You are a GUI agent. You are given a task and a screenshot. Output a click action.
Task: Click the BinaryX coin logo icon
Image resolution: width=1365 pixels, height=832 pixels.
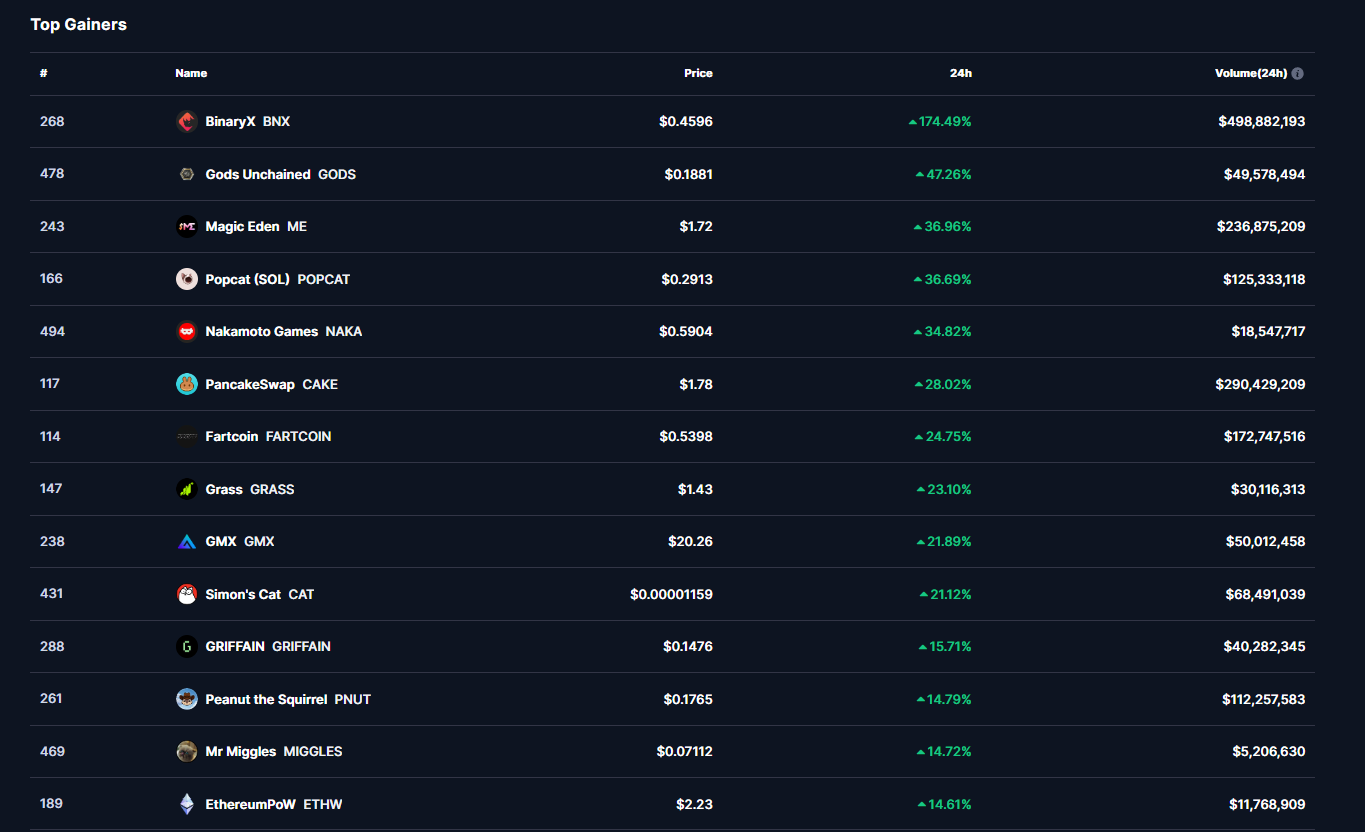point(187,122)
